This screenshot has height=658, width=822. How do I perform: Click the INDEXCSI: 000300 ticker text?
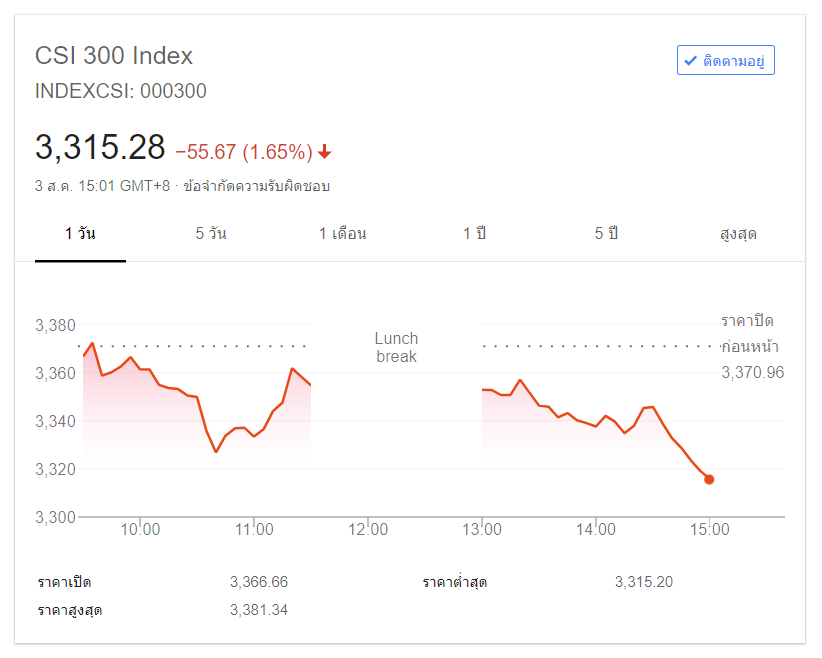click(x=121, y=91)
